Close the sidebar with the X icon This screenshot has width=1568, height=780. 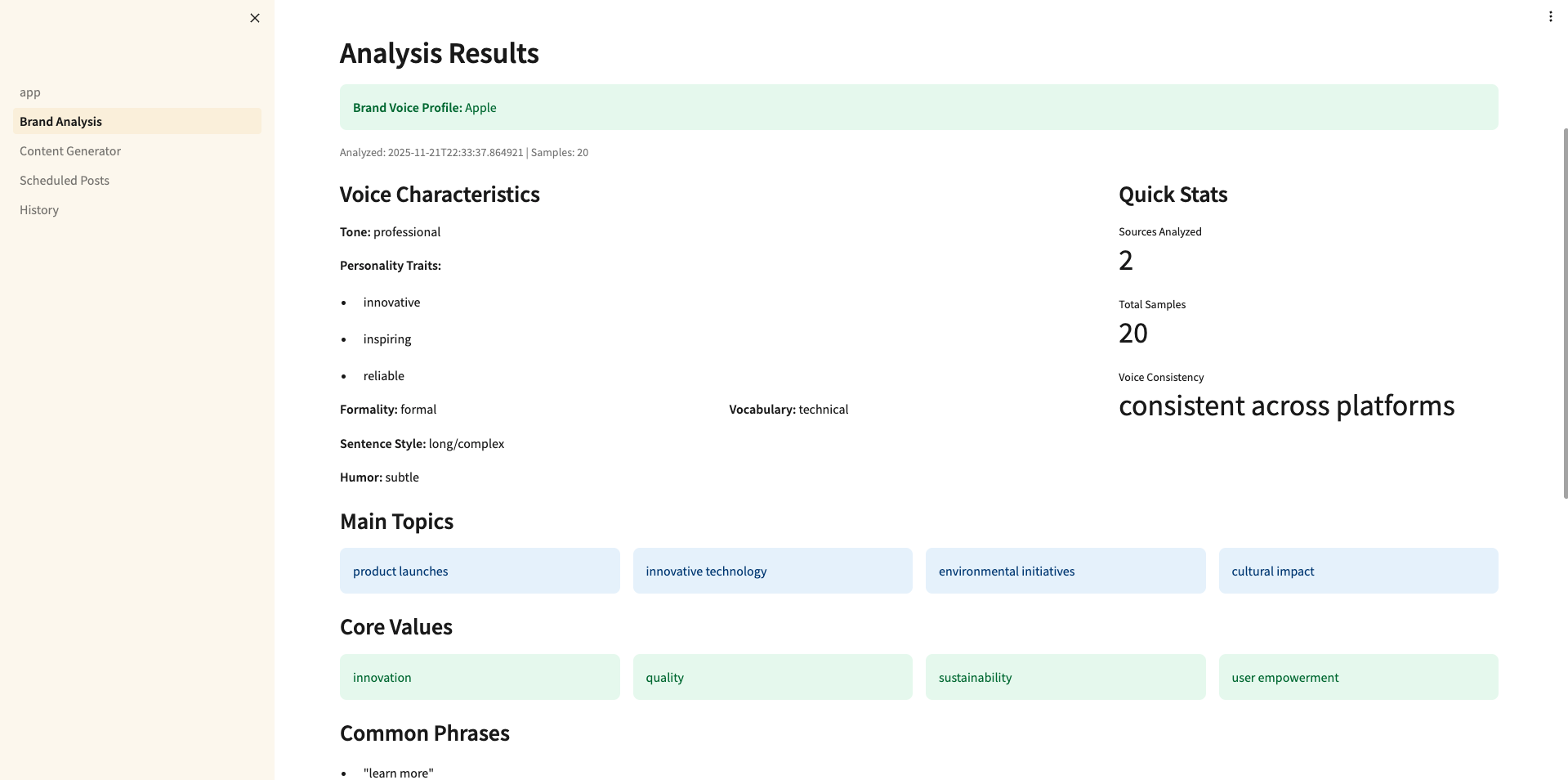click(x=255, y=18)
